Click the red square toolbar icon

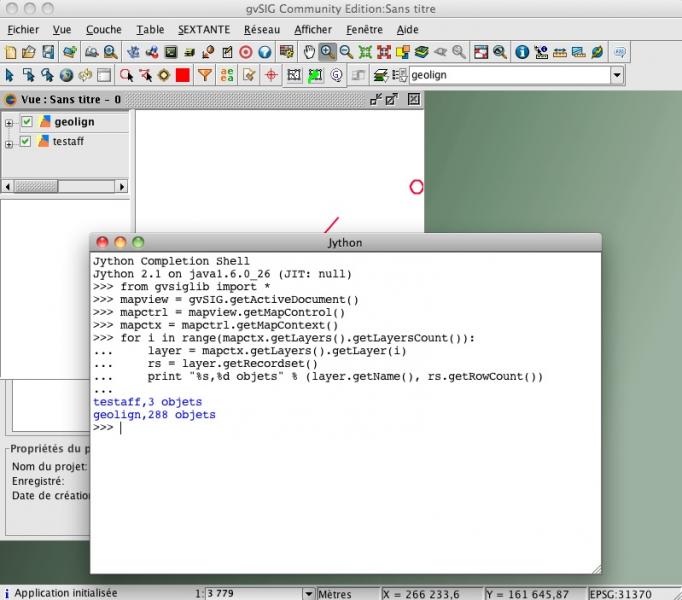tap(183, 75)
